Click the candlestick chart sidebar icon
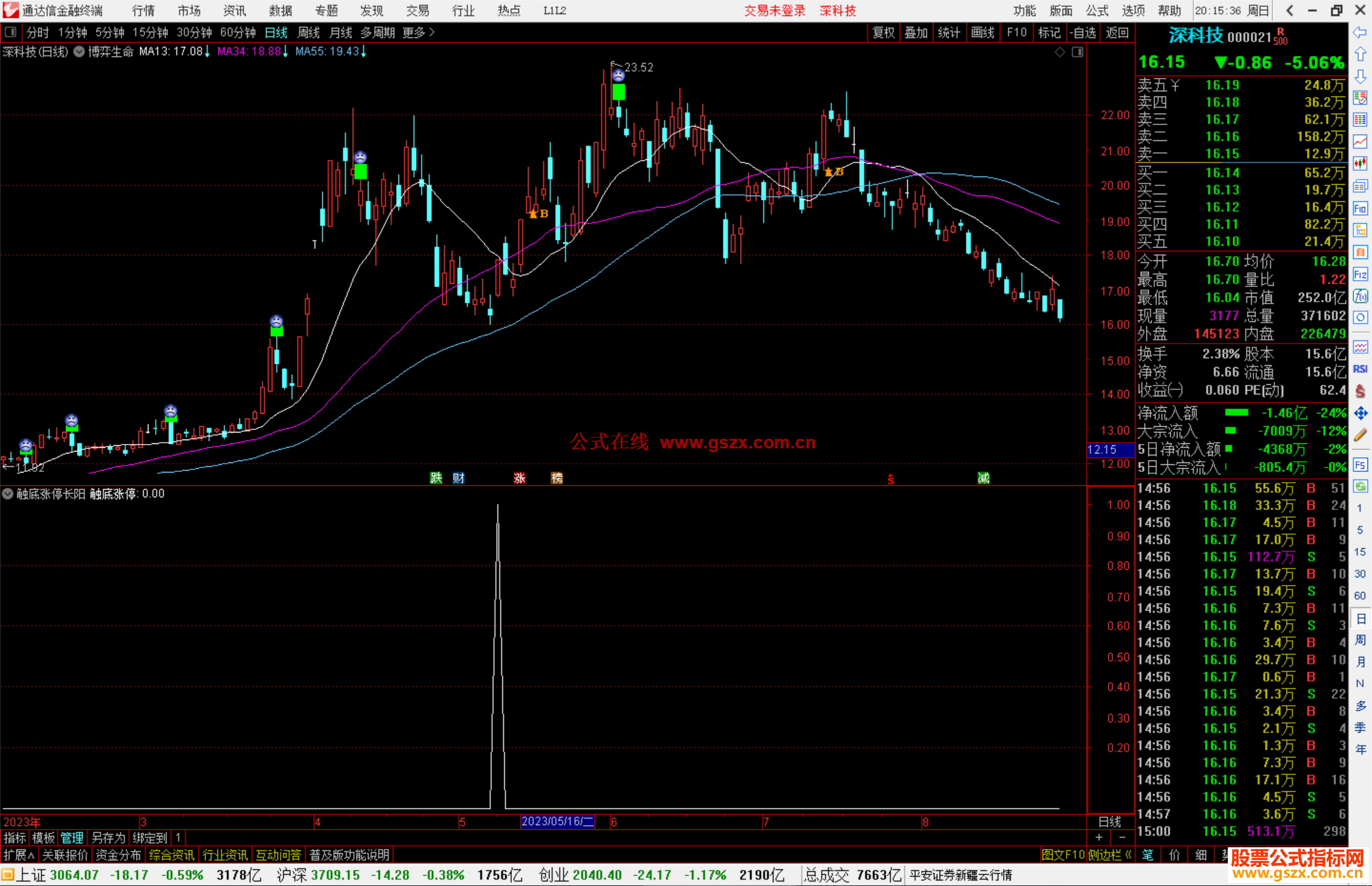 click(x=1360, y=164)
